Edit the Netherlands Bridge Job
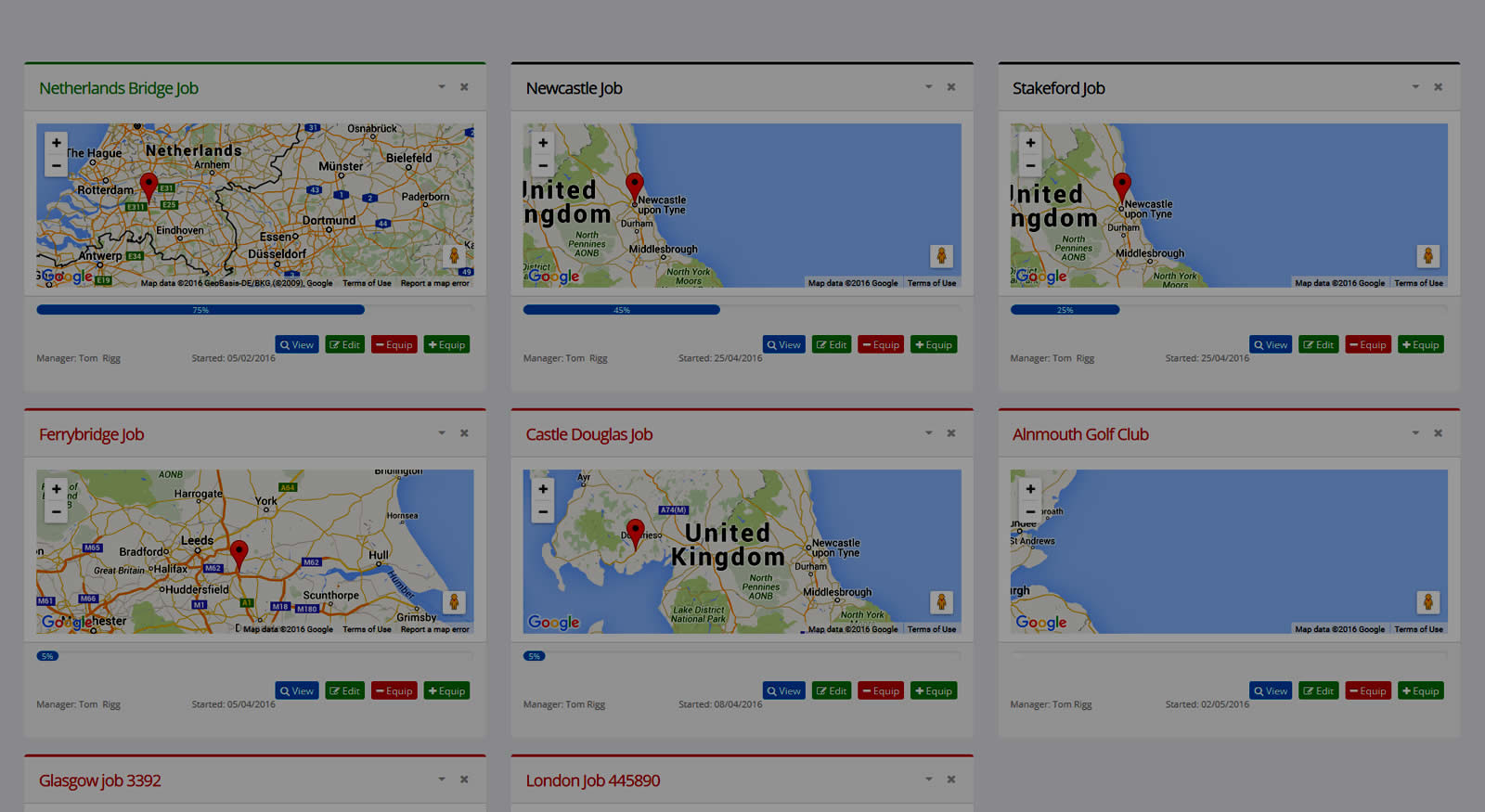This screenshot has height=812, width=1485. pos(345,345)
